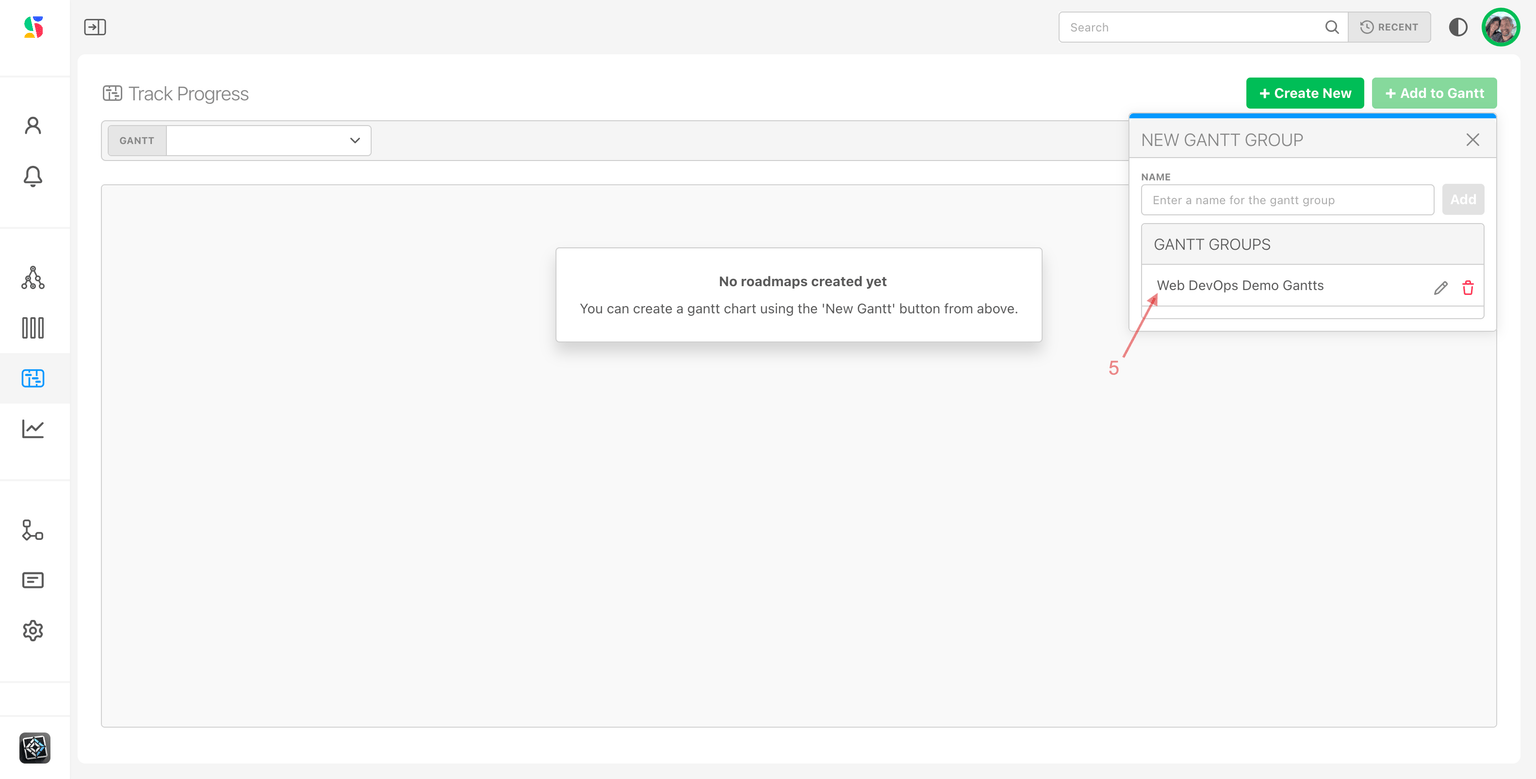Image resolution: width=1536 pixels, height=779 pixels.
Task: Edit Web DevOps Demo Gantts with the pencil icon
Action: click(x=1440, y=288)
